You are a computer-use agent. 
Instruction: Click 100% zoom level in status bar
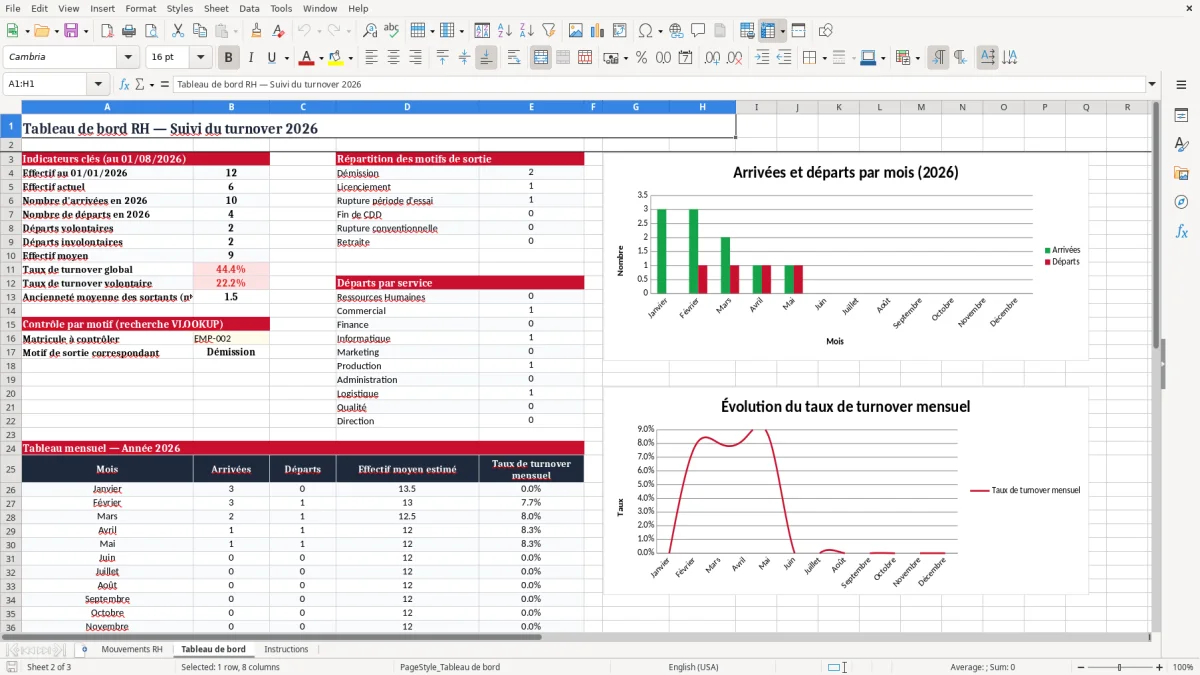click(x=1183, y=667)
